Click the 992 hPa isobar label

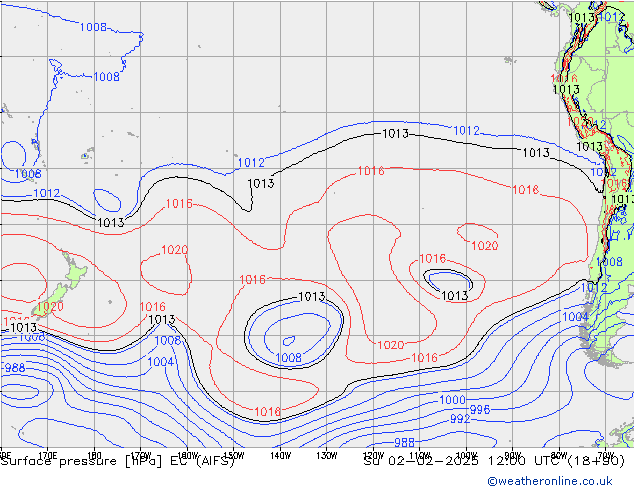[460, 419]
